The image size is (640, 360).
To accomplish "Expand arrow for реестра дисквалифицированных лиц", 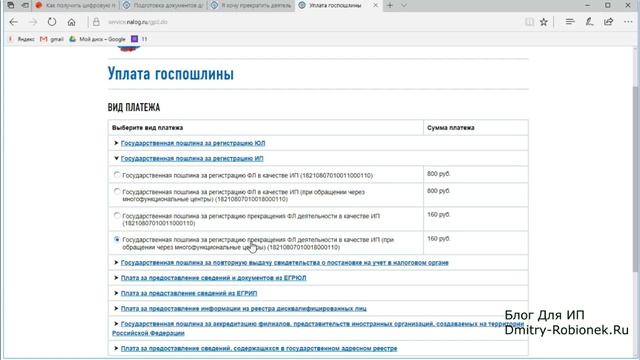I will (x=116, y=309).
